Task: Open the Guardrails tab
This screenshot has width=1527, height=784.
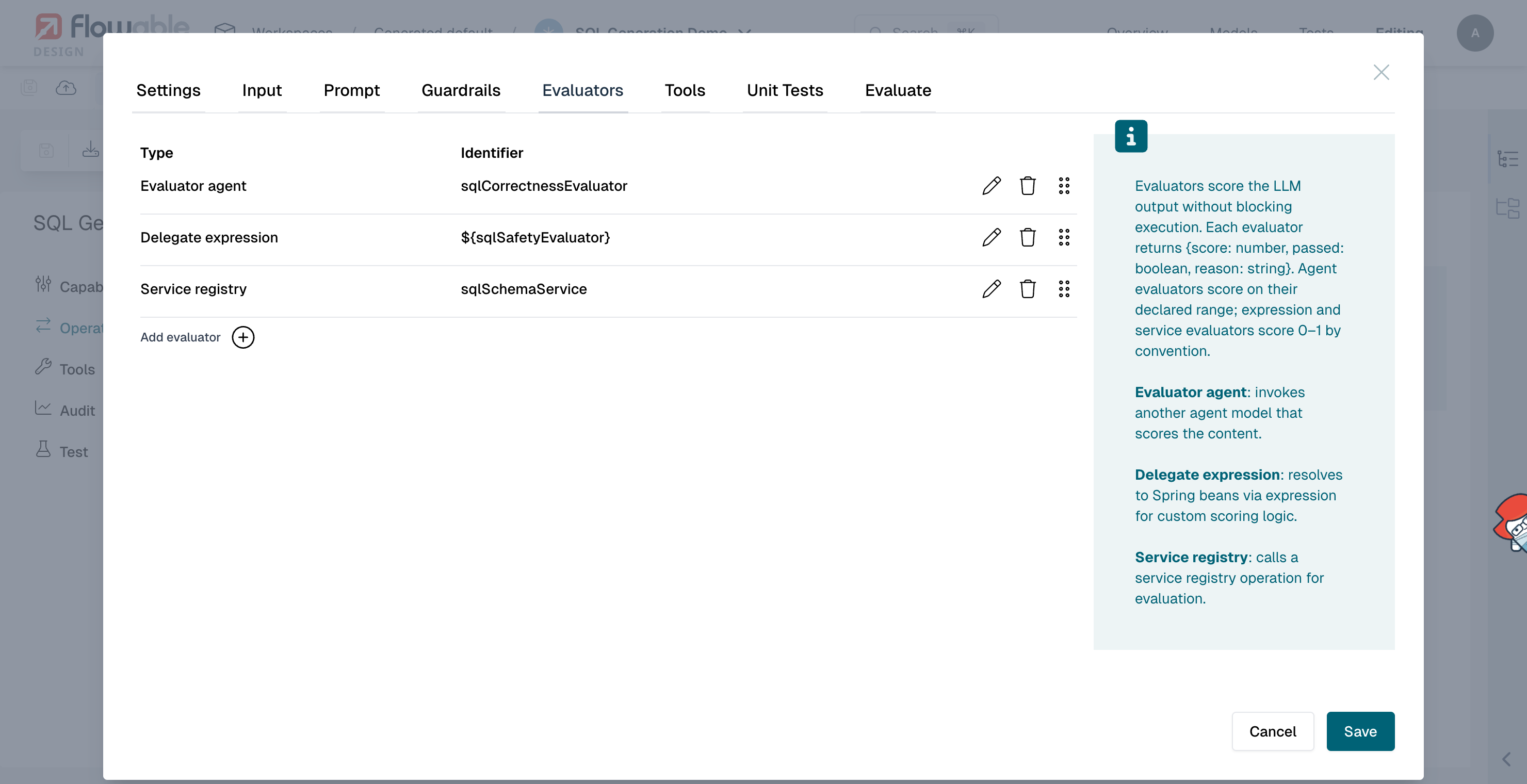Action: 461,91
